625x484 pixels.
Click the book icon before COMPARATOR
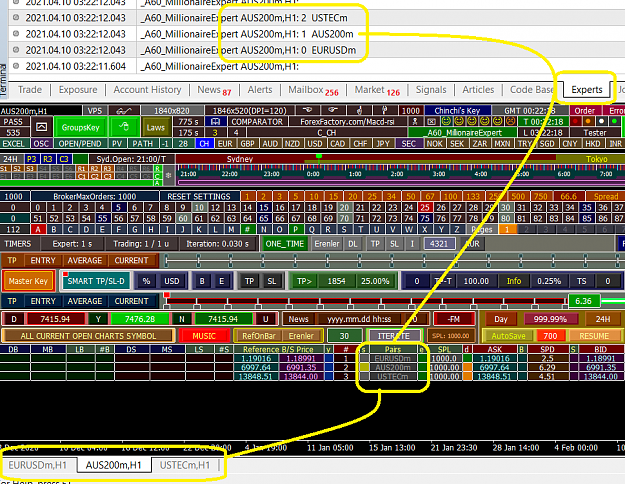pyautogui.click(x=216, y=122)
